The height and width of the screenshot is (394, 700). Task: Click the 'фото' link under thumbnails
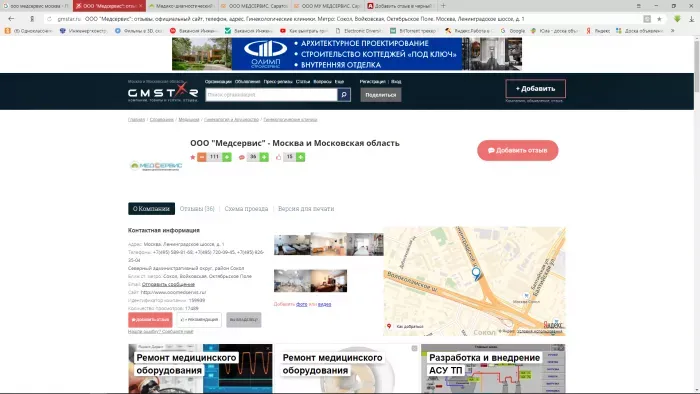point(301,304)
